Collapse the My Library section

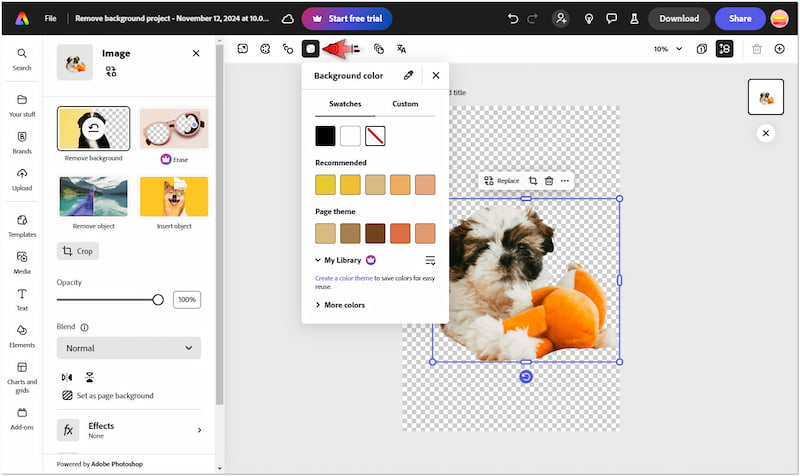(318, 260)
